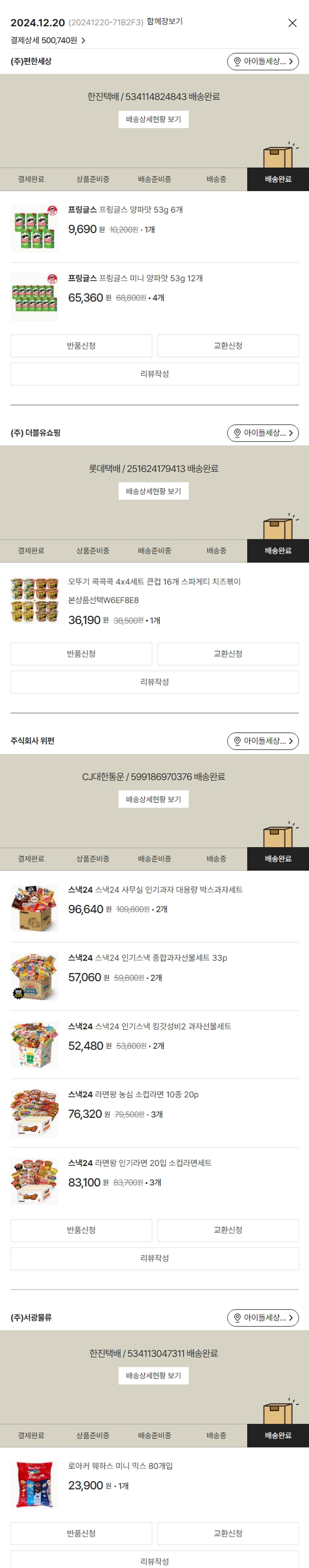Open 스낵24 사무실 인기과자 박스 thumbnail
309x1568 pixels.
click(35, 908)
